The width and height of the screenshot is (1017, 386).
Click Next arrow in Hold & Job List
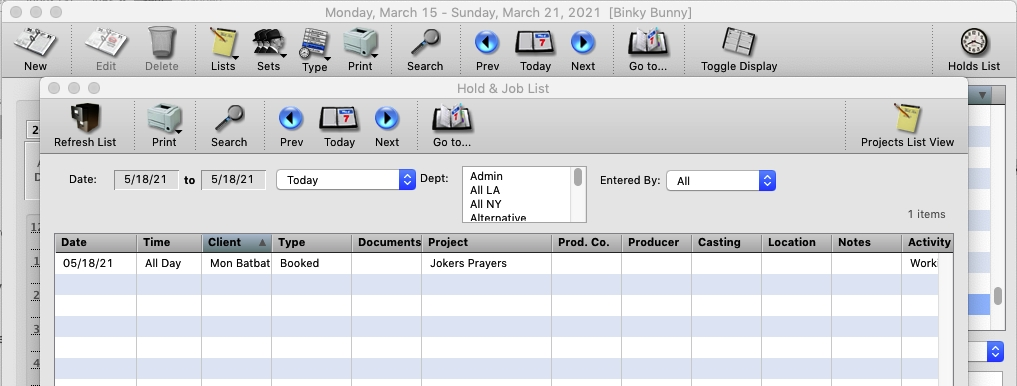[x=387, y=118]
